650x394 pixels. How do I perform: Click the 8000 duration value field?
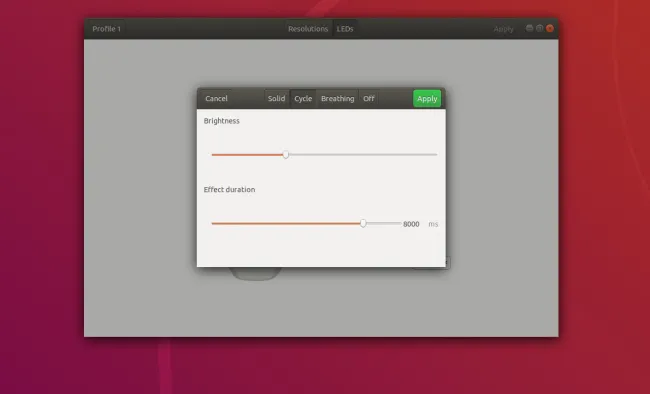(x=411, y=224)
